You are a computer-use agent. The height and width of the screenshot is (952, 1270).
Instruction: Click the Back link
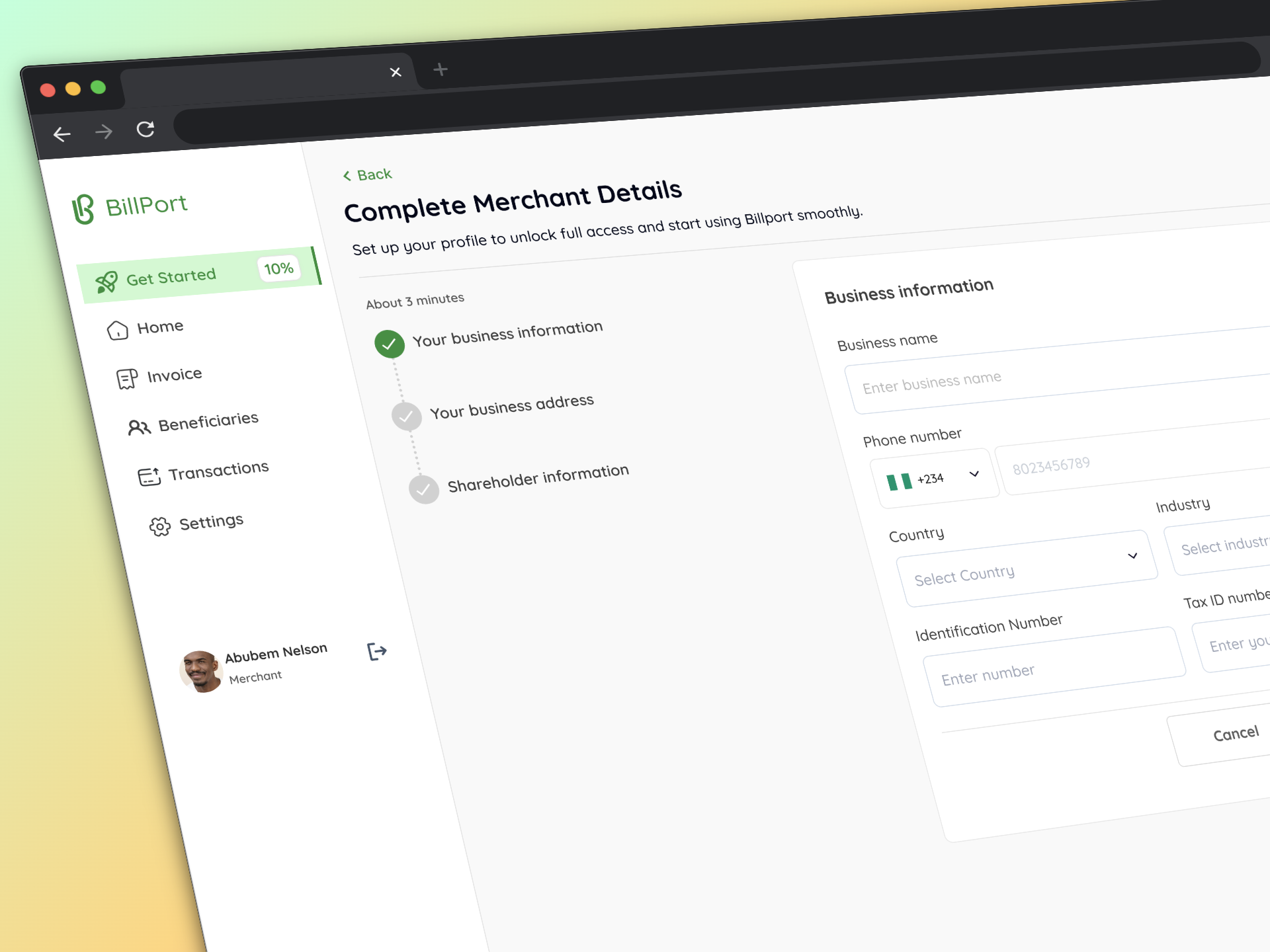click(368, 175)
